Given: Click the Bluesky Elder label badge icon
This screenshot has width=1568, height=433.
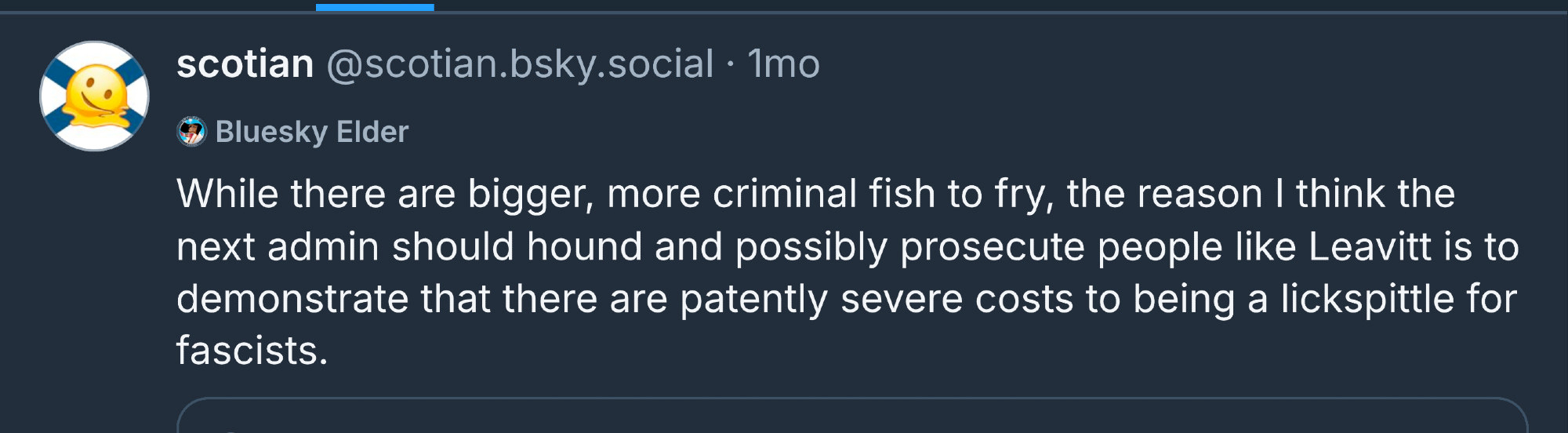Looking at the screenshot, I should click(191, 132).
